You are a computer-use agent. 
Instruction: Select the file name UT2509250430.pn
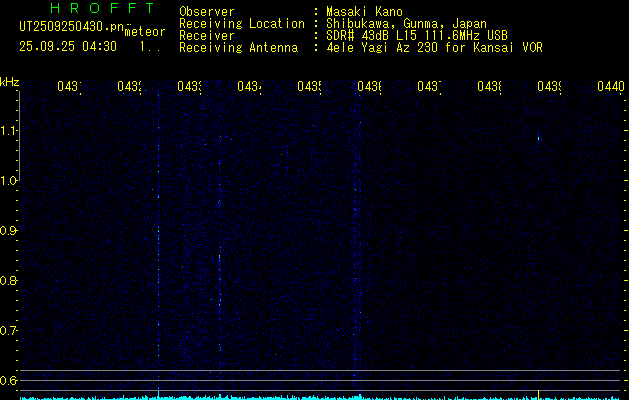tap(72, 27)
